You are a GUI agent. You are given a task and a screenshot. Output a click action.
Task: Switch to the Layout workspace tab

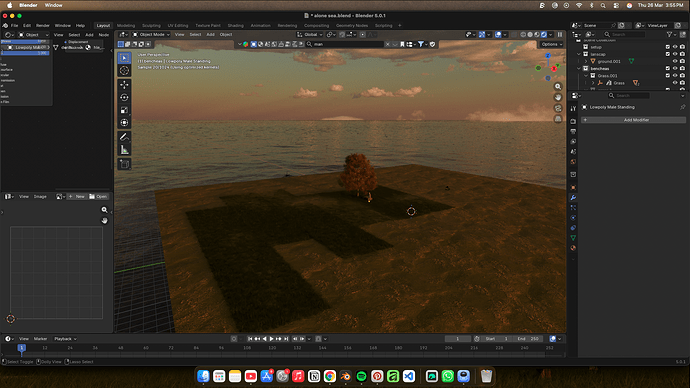point(103,26)
